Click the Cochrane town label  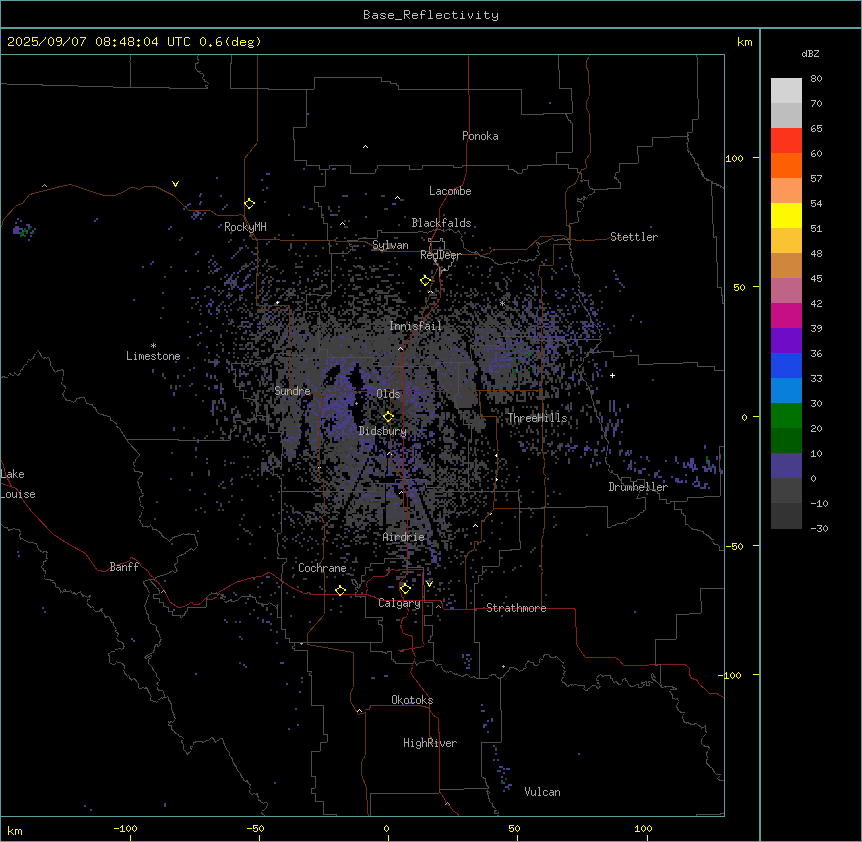coord(322,568)
